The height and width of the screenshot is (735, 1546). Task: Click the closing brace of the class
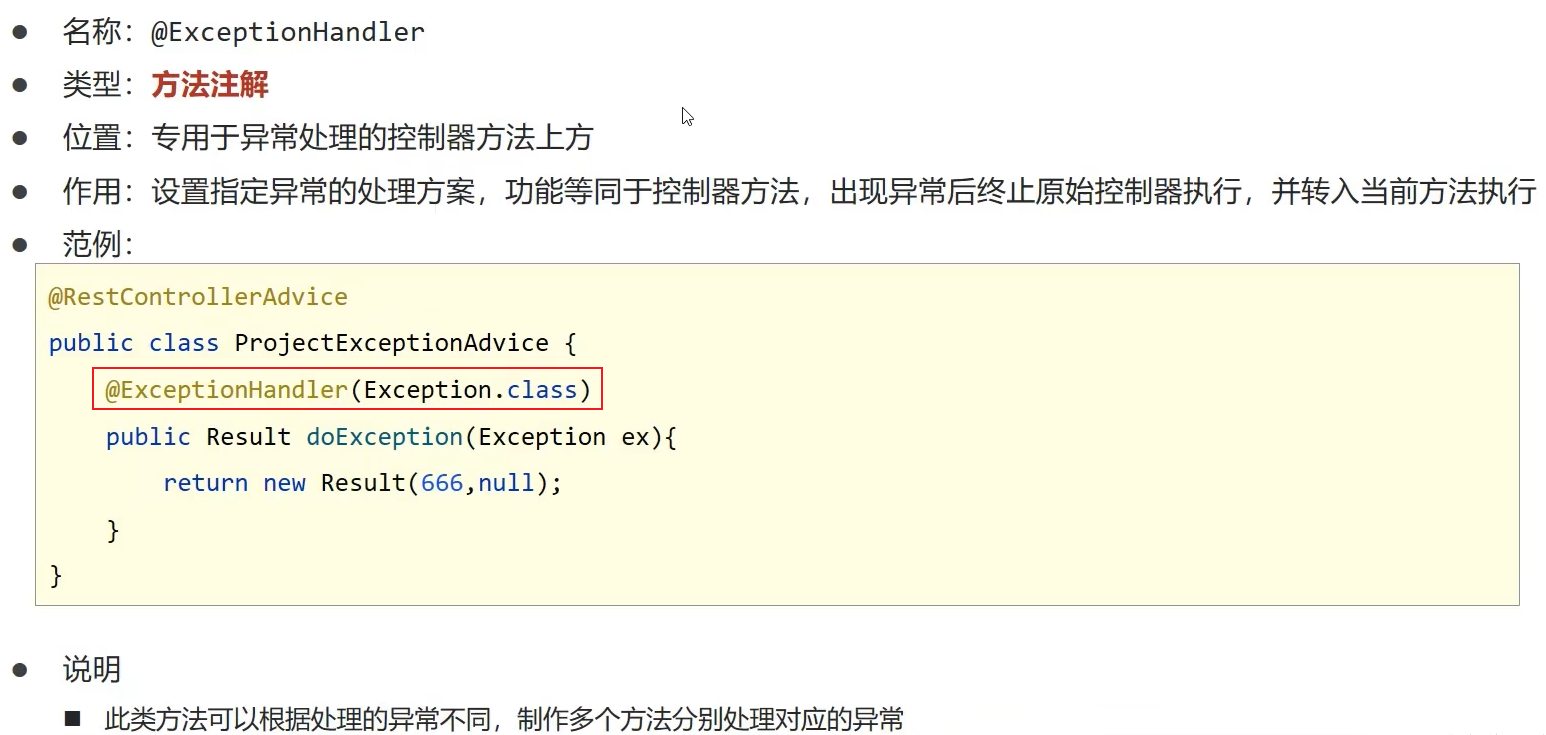click(56, 575)
